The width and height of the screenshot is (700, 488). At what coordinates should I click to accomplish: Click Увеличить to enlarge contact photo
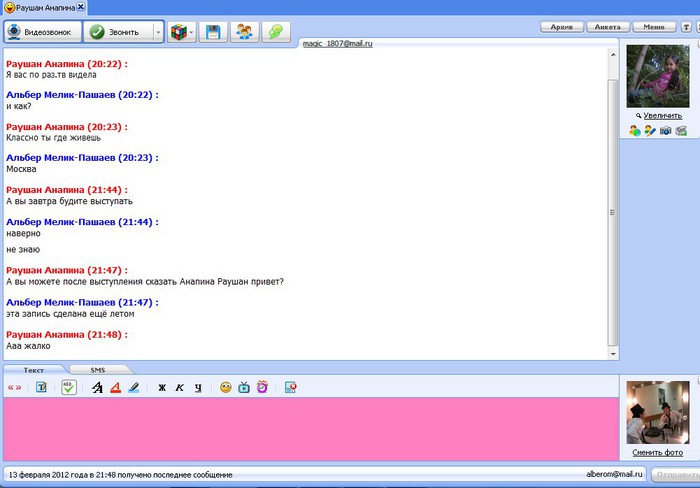(x=662, y=116)
